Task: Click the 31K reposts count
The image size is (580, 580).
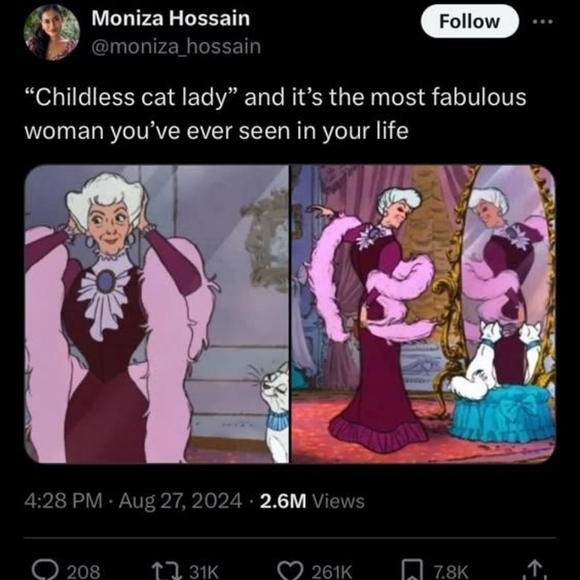Action: 204,571
